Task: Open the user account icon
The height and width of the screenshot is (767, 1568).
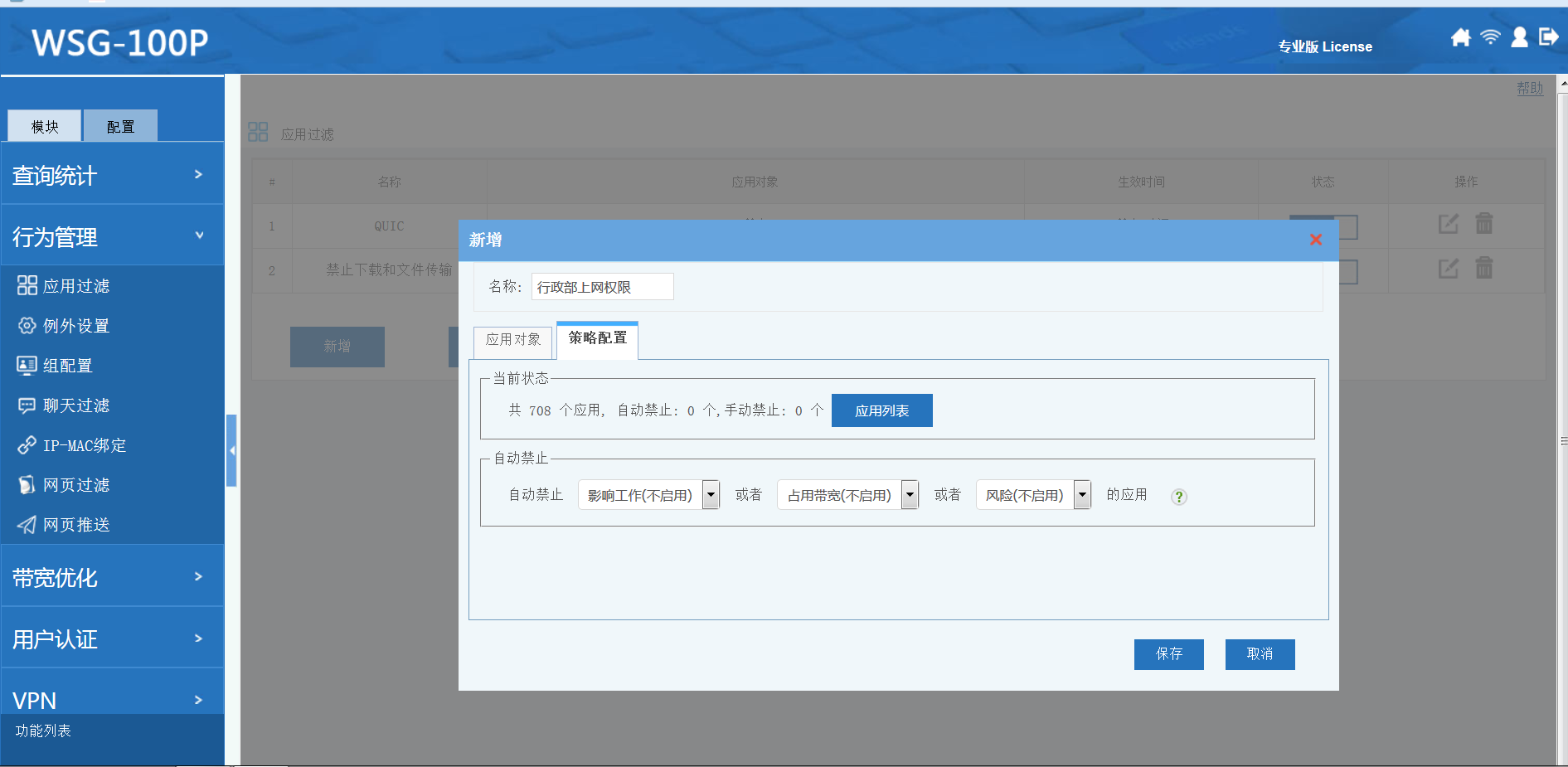Action: click(x=1519, y=37)
